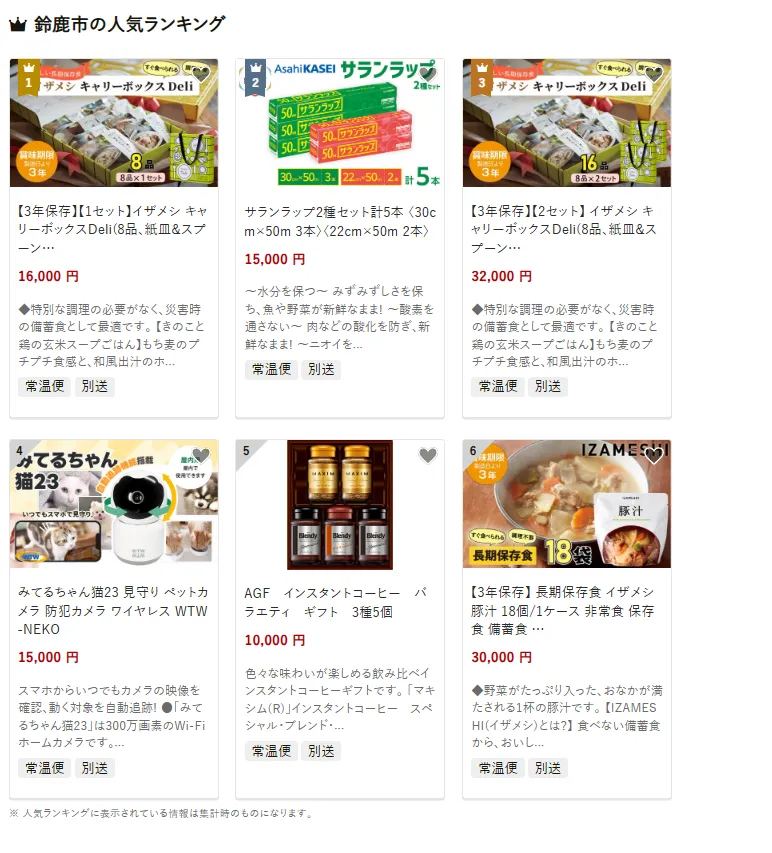Viewport: 772px width, 853px height.
Task: Click heart icon on みてるちゃん猫23 camera
Action: point(201,455)
